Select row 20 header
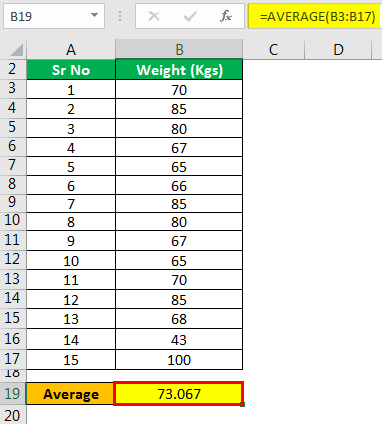This screenshot has height=424, width=382. (13, 415)
